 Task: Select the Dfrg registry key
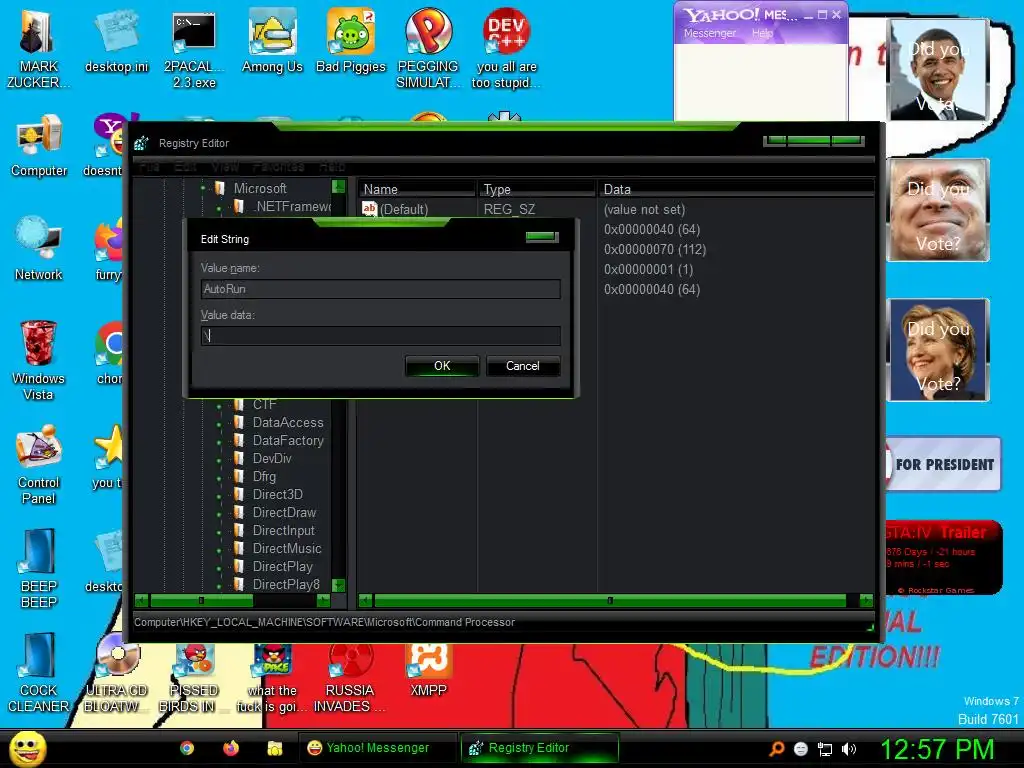tap(264, 477)
